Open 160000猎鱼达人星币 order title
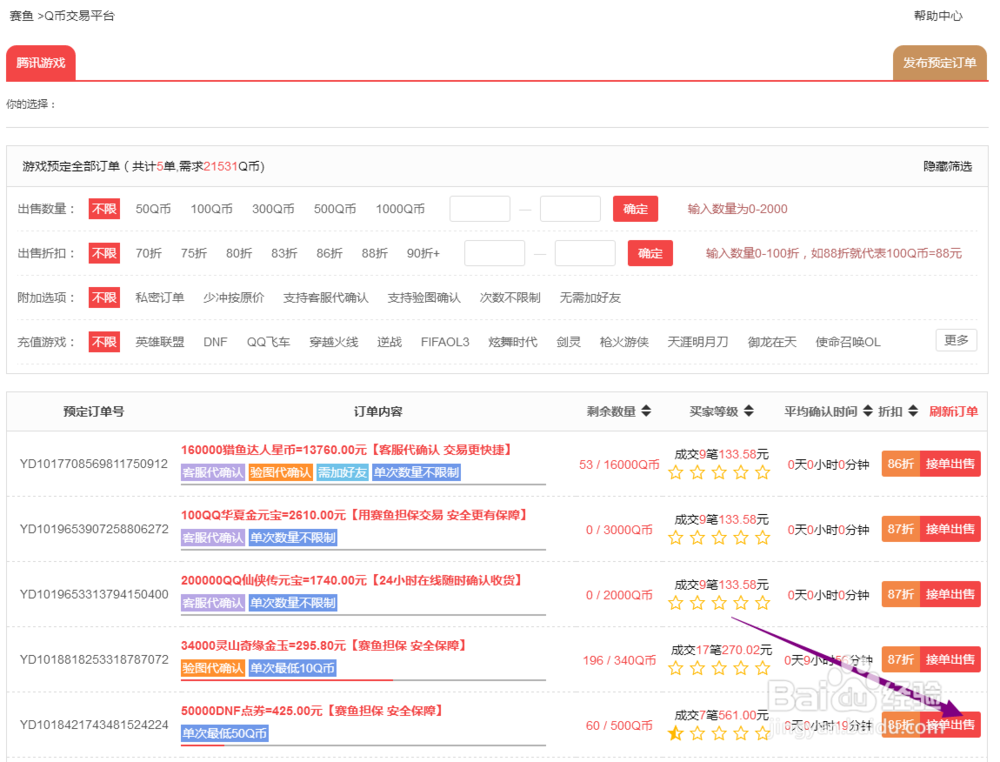The image size is (1000, 762). point(347,450)
